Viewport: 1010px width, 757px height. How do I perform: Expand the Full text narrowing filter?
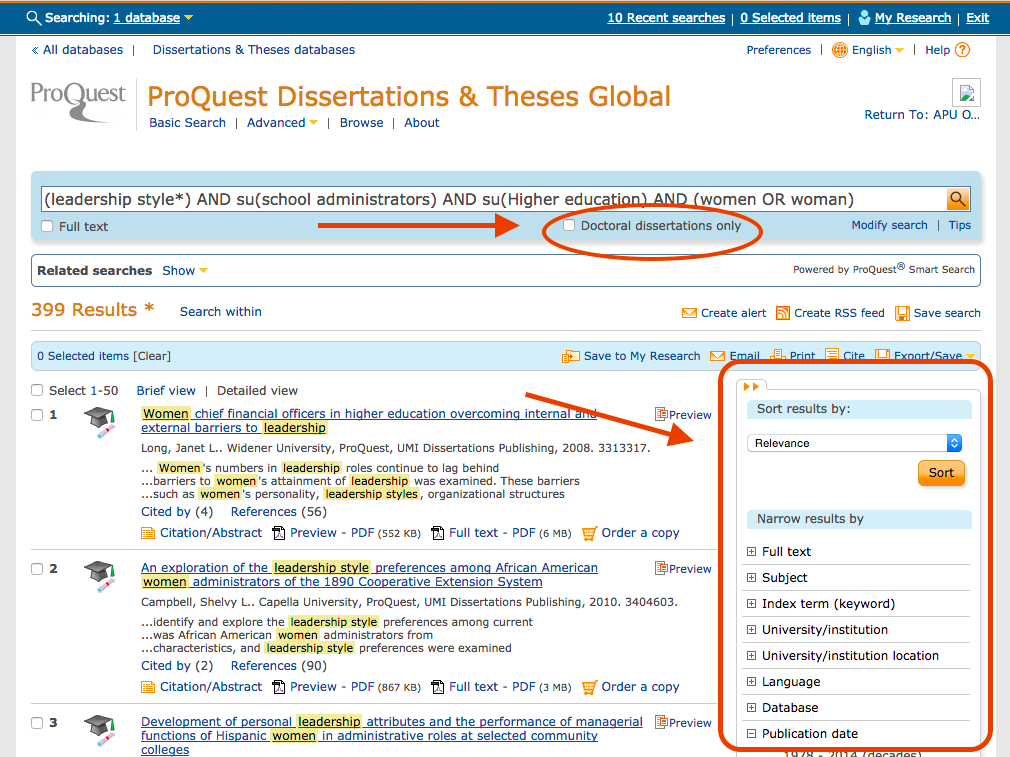pyautogui.click(x=751, y=551)
